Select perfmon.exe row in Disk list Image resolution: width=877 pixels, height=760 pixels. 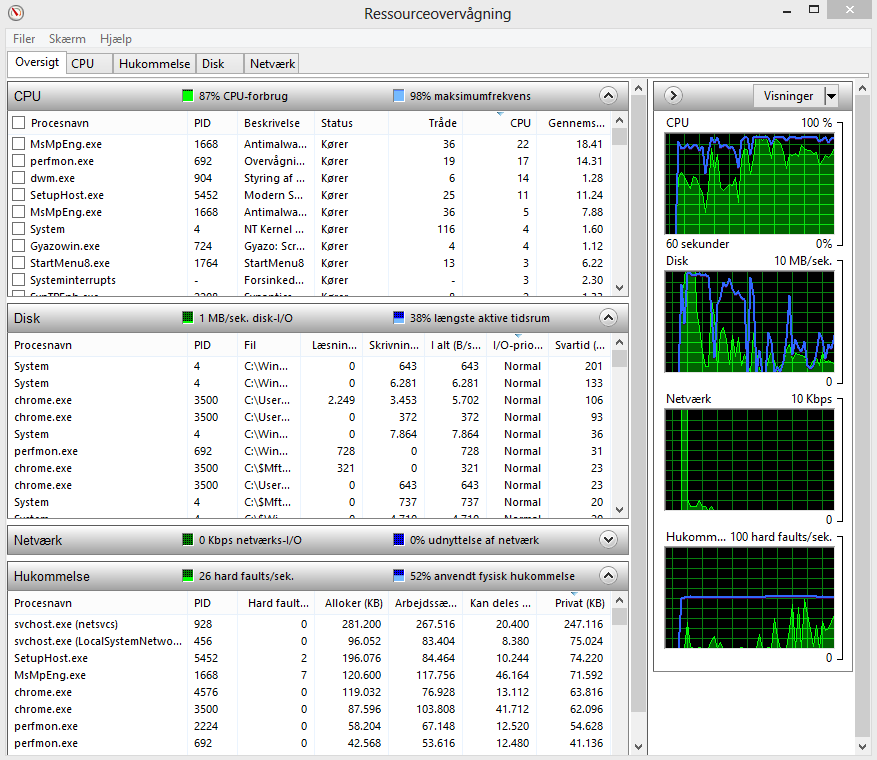(x=309, y=451)
